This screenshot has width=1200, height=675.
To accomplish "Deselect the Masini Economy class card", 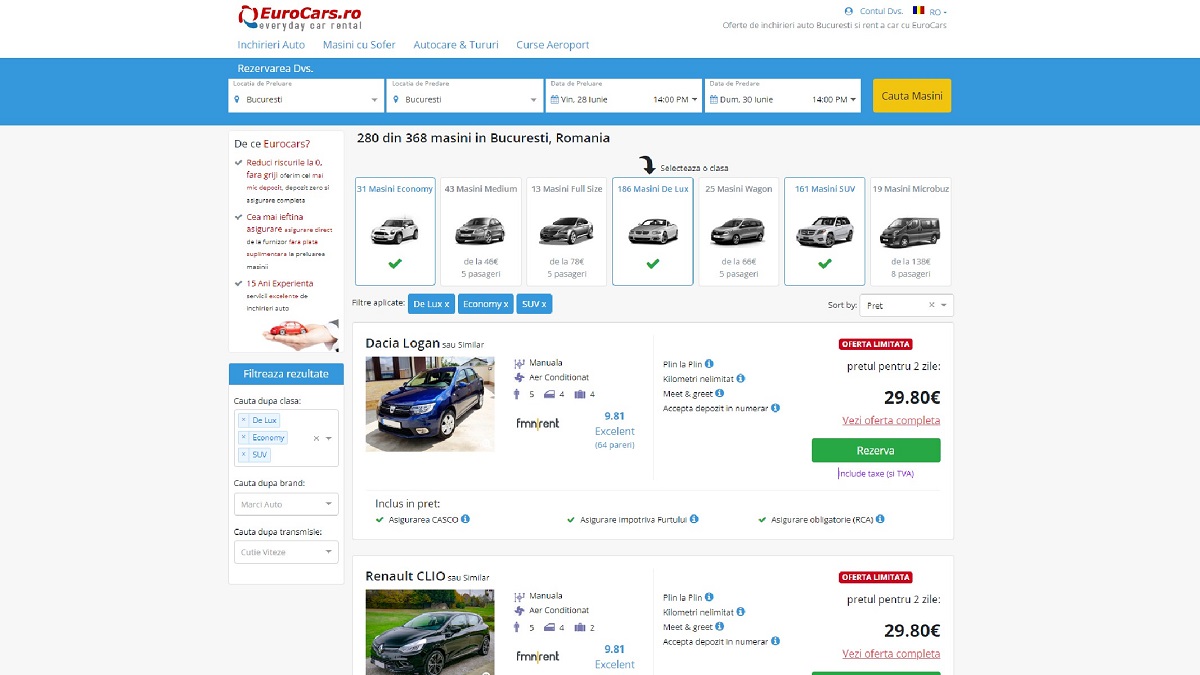I will pyautogui.click(x=395, y=231).
